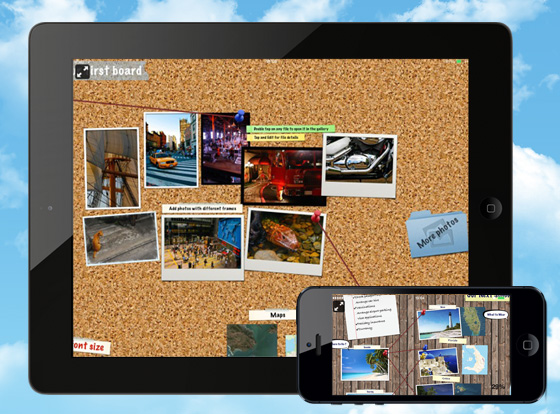Select the yellow header note on the iPhone board
This screenshot has width=560, height=414.
(487, 297)
